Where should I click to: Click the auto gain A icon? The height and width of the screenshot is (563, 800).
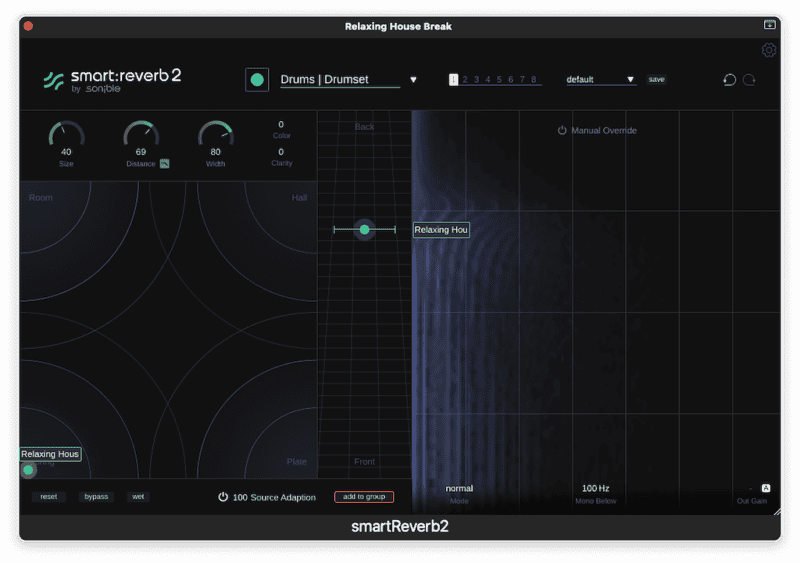coord(766,488)
